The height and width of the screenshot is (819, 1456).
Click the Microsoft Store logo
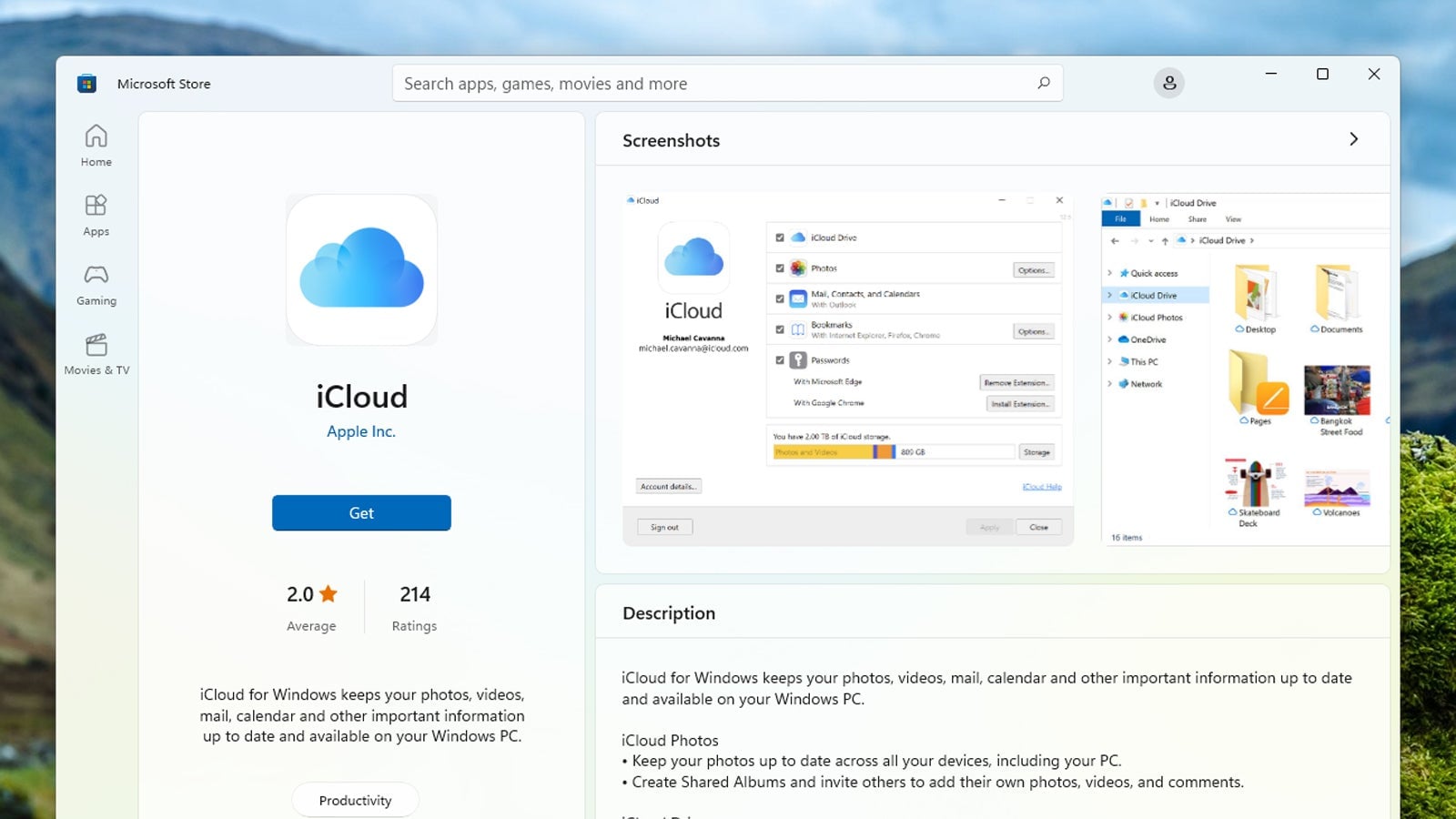tap(86, 83)
